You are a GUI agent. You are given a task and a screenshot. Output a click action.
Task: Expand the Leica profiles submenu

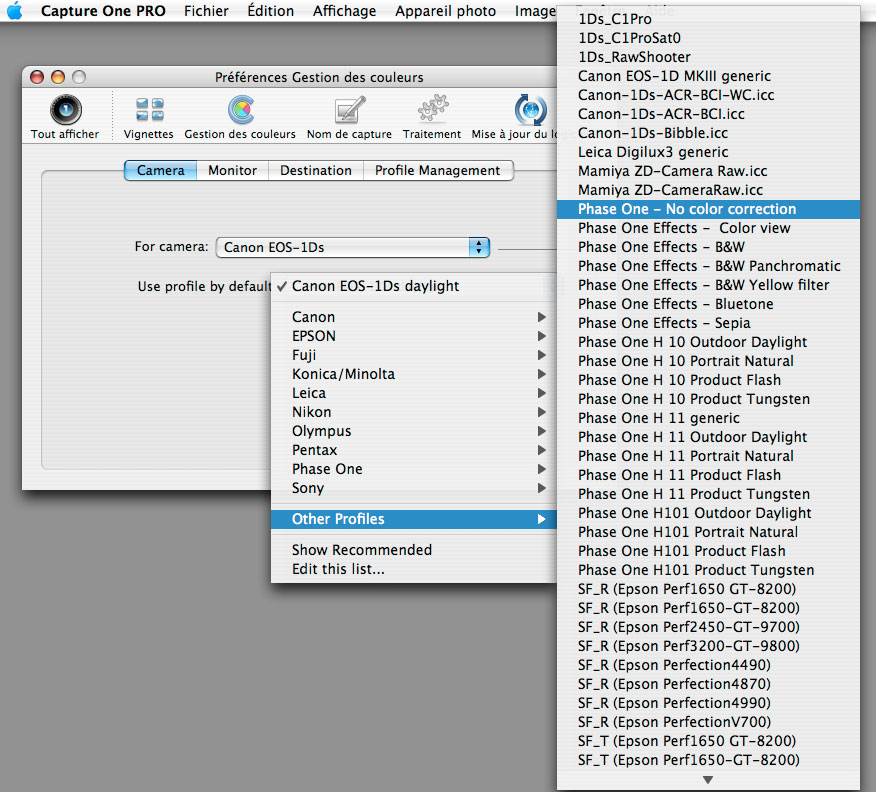(414, 393)
